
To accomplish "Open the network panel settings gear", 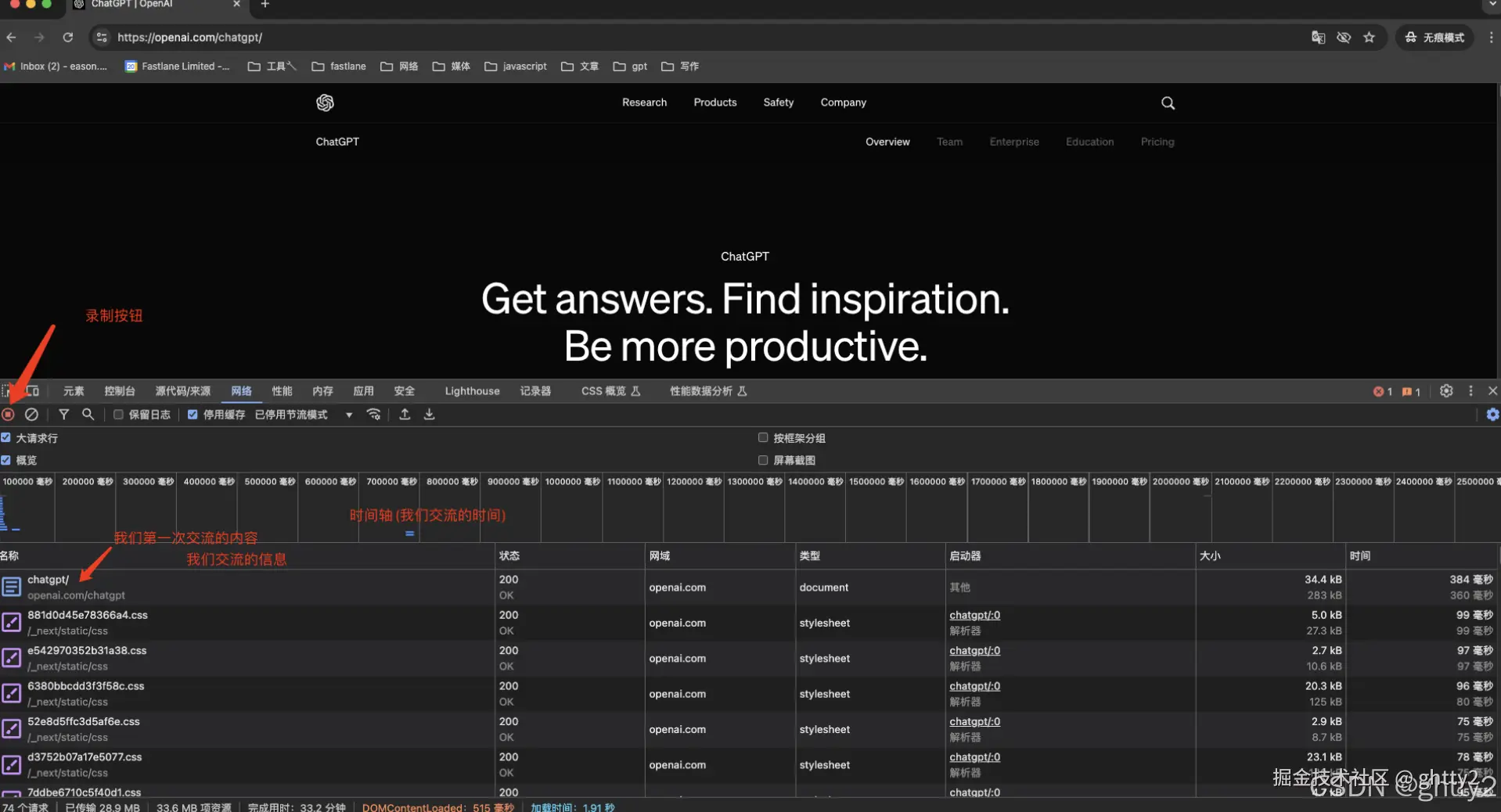I will tap(1492, 415).
